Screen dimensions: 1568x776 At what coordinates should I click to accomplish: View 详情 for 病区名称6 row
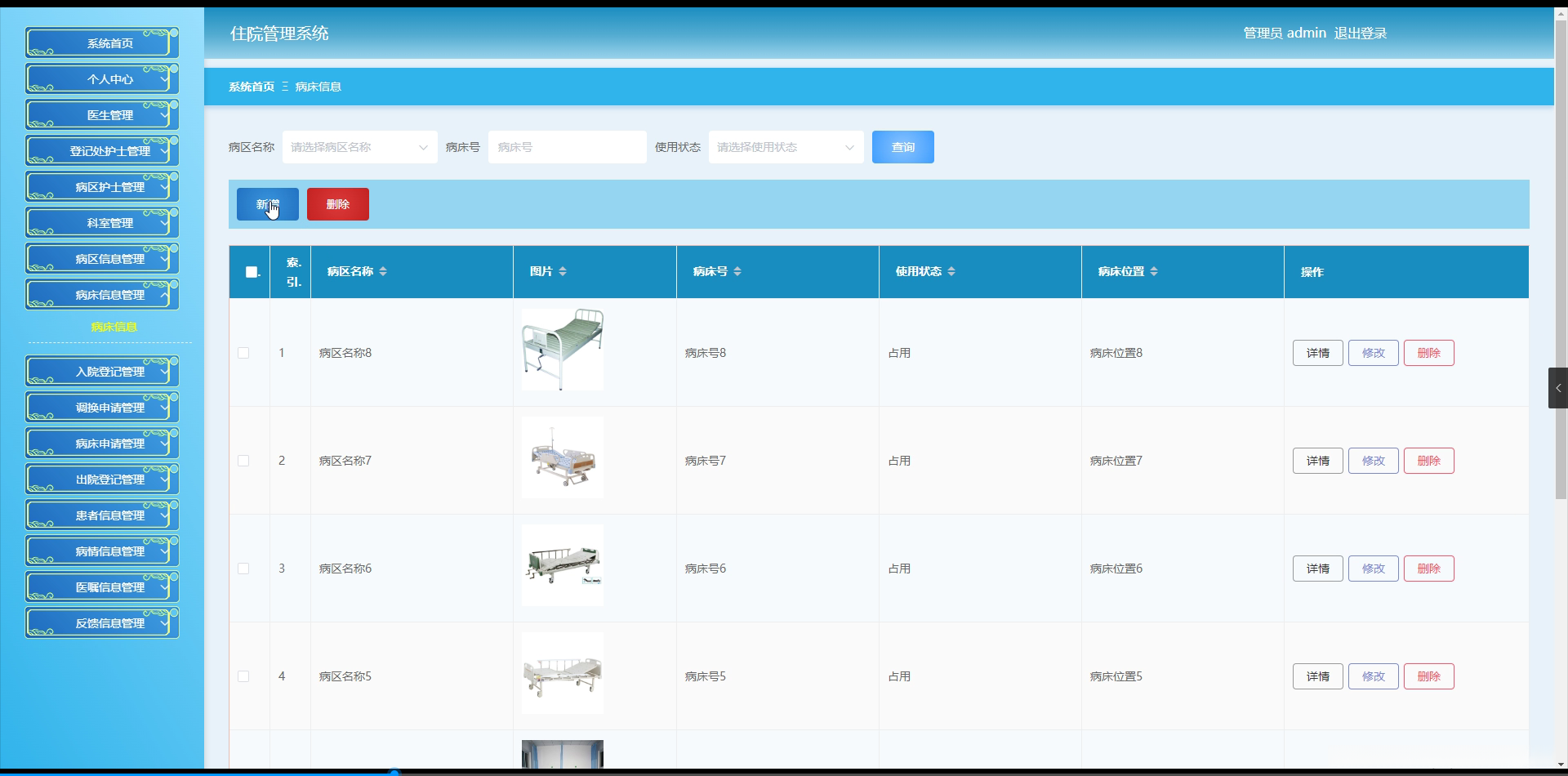[1318, 569]
